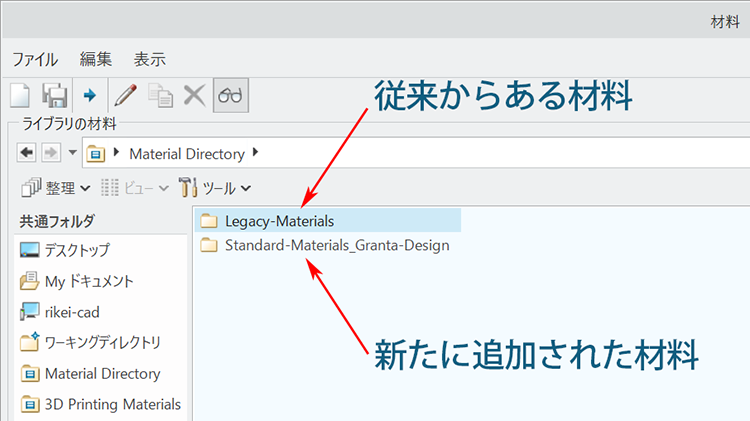
Task: Open the recent locations history dropdown
Action: tap(73, 154)
